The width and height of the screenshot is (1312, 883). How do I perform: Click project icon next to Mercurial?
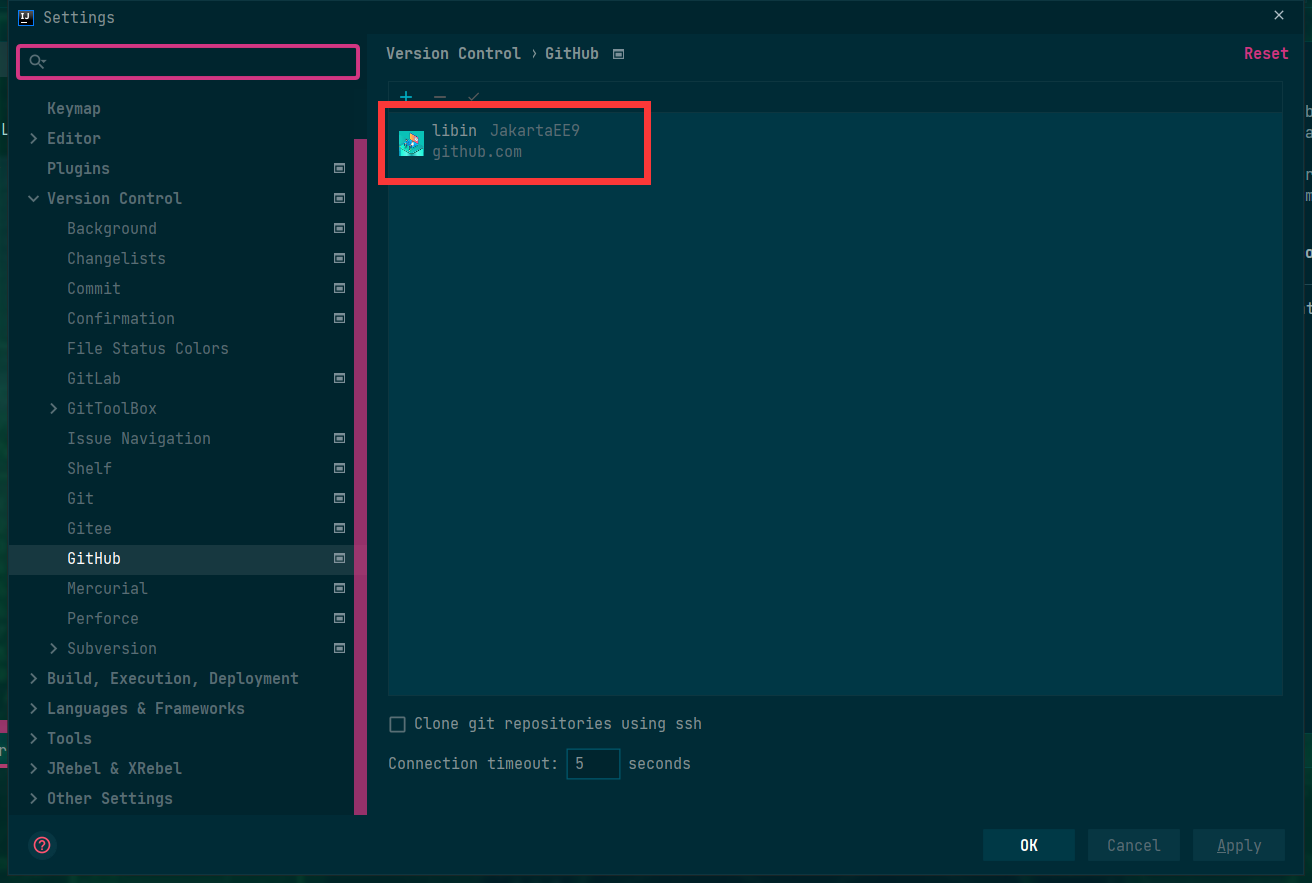(339, 588)
